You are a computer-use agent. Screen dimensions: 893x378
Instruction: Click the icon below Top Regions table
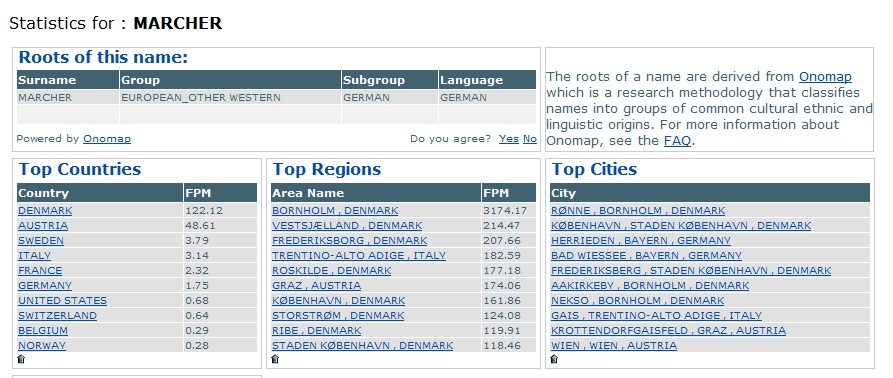coord(276,359)
